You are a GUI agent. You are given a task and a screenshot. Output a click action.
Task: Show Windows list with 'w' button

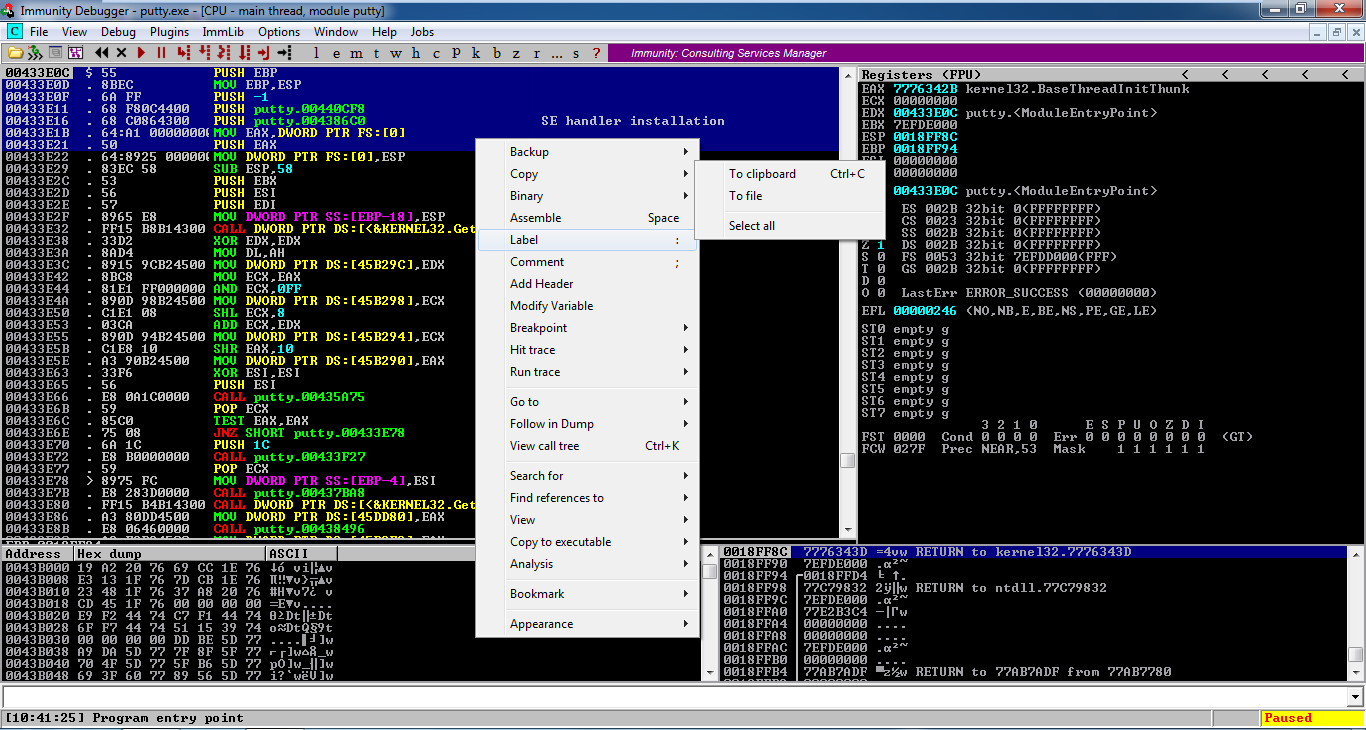point(396,53)
